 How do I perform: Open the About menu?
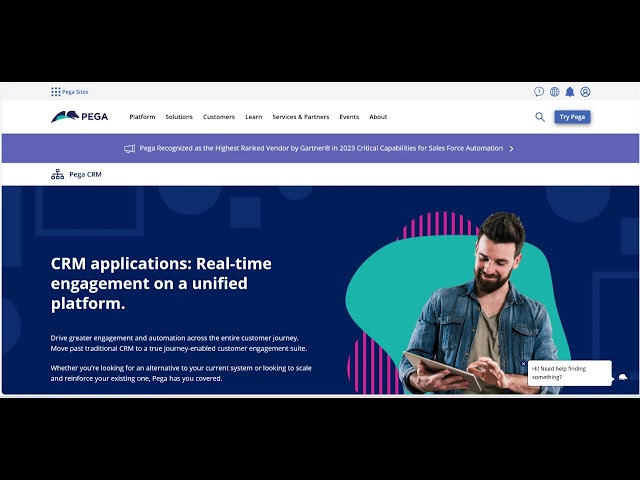coord(378,117)
